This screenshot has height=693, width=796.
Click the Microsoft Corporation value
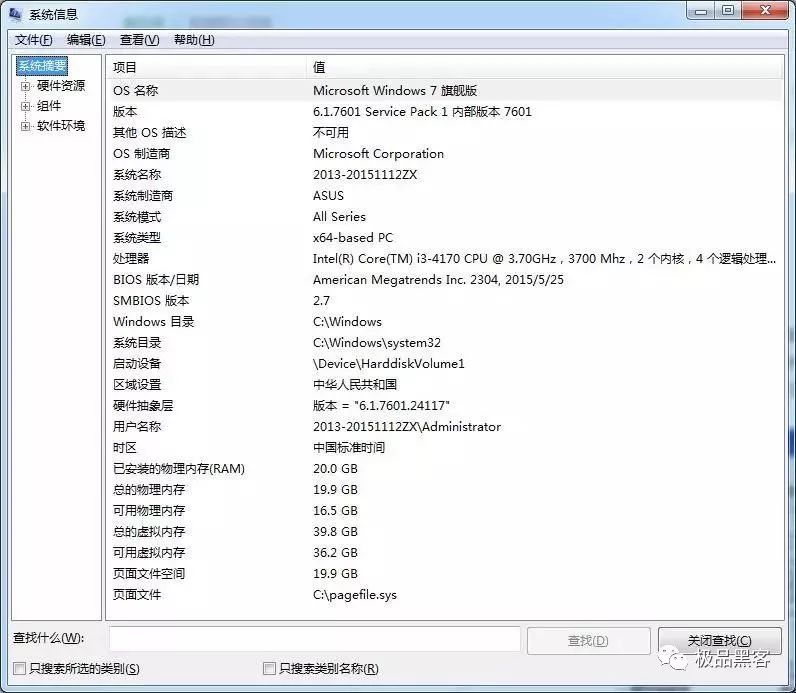(x=378, y=153)
